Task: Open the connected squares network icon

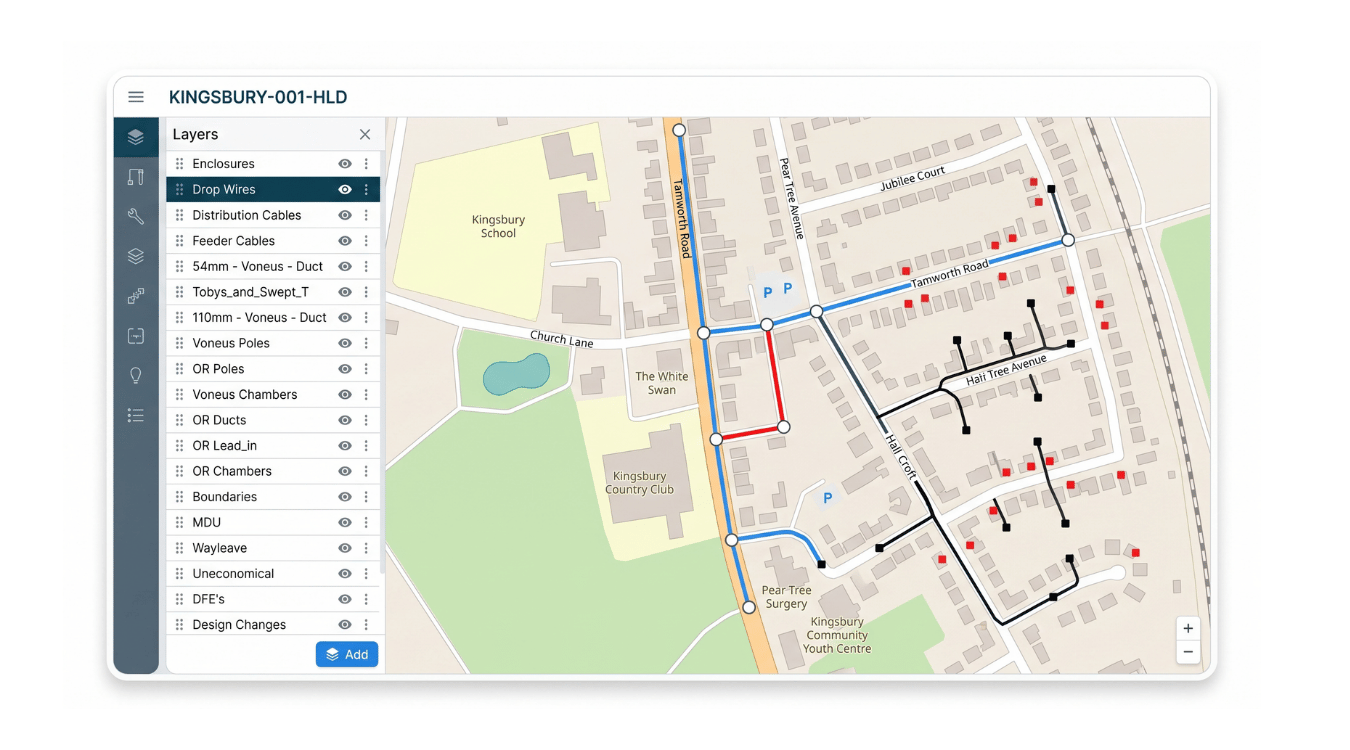Action: (136, 296)
